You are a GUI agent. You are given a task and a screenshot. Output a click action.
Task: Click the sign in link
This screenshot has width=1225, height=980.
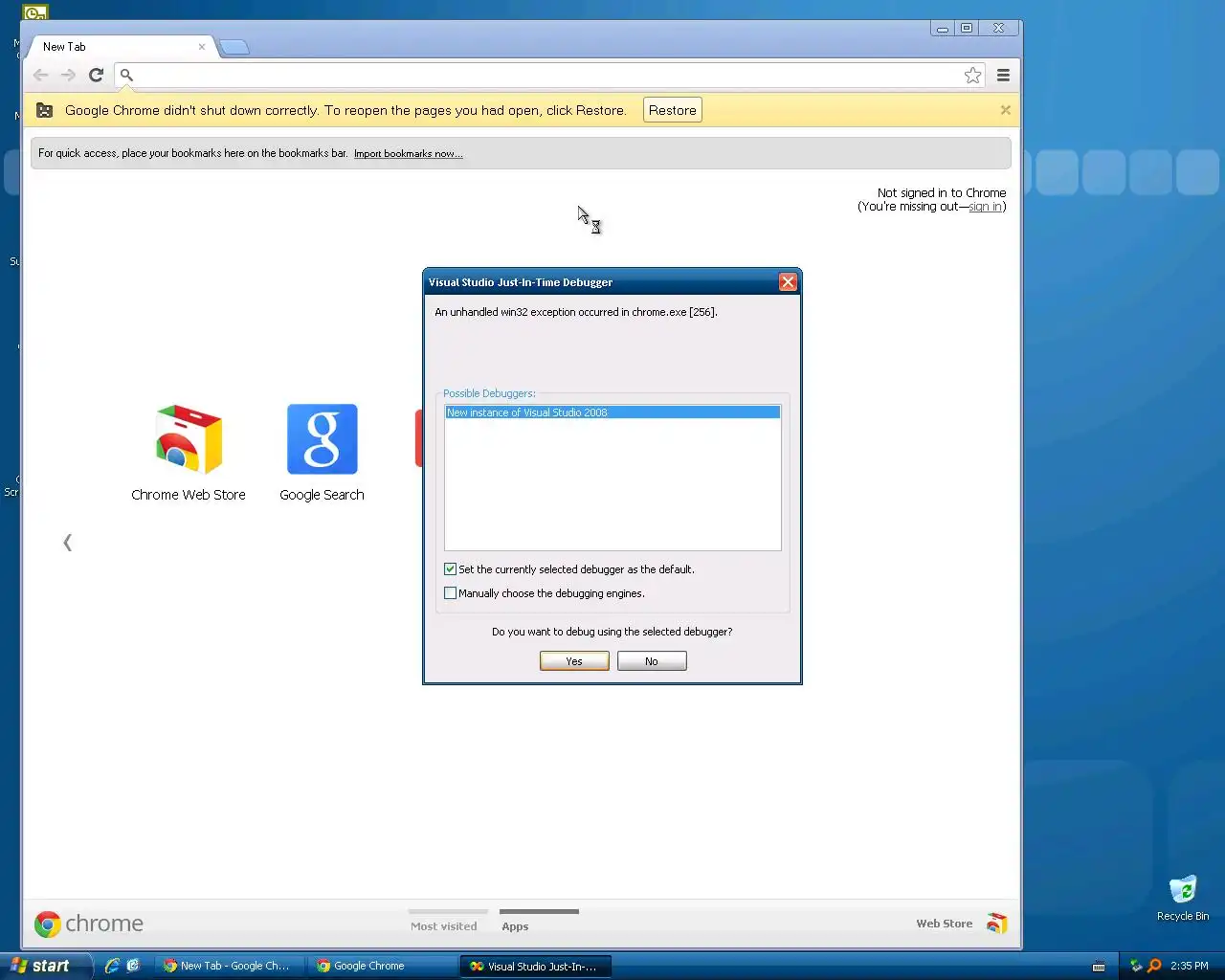(x=985, y=207)
